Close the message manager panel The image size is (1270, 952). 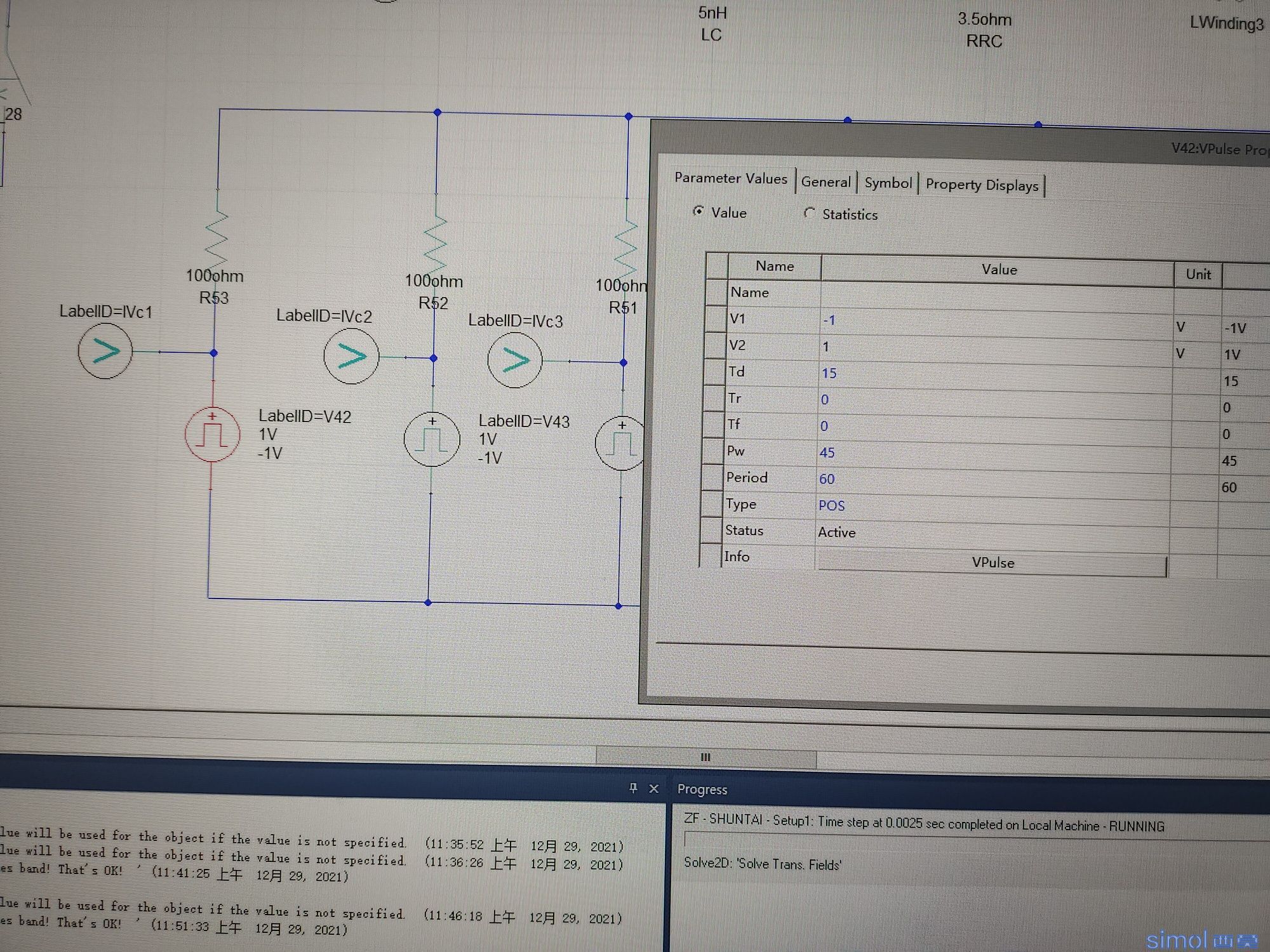pyautogui.click(x=654, y=788)
